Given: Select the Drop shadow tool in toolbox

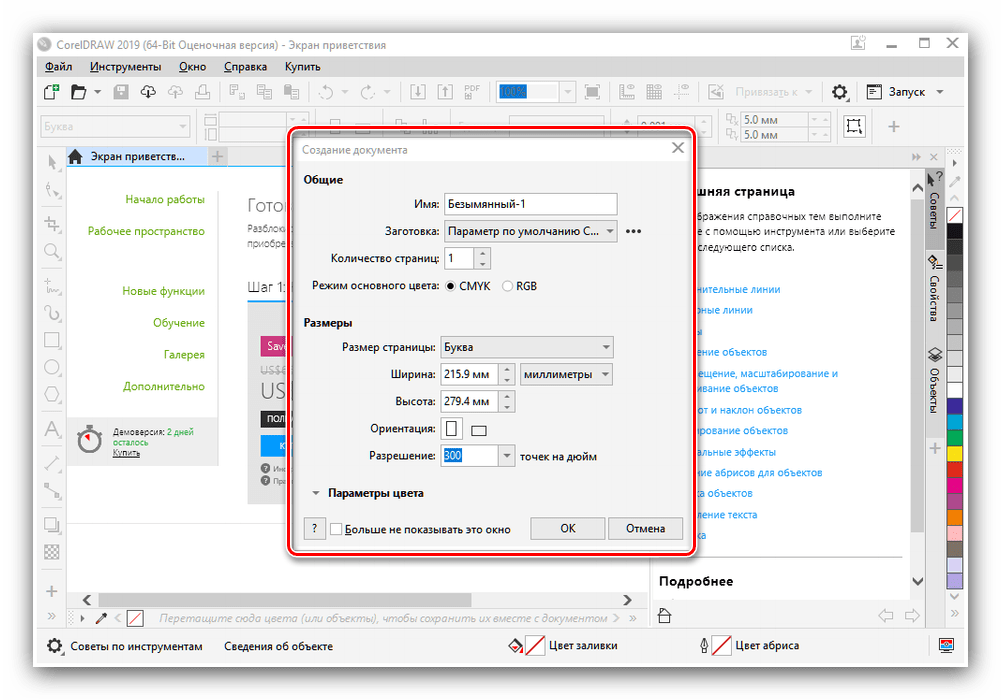Looking at the screenshot, I should coord(52,525).
